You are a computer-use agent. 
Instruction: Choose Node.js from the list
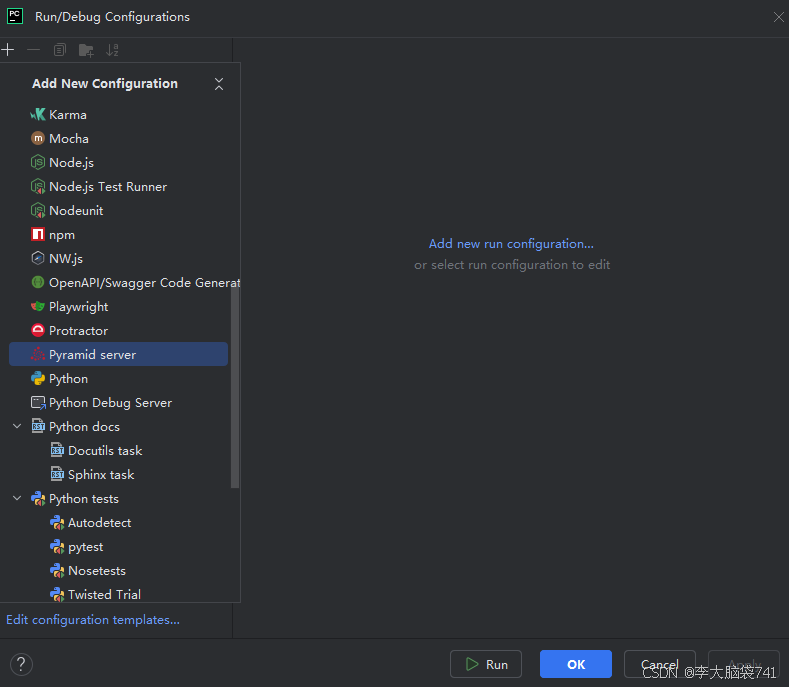pyautogui.click(x=118, y=163)
